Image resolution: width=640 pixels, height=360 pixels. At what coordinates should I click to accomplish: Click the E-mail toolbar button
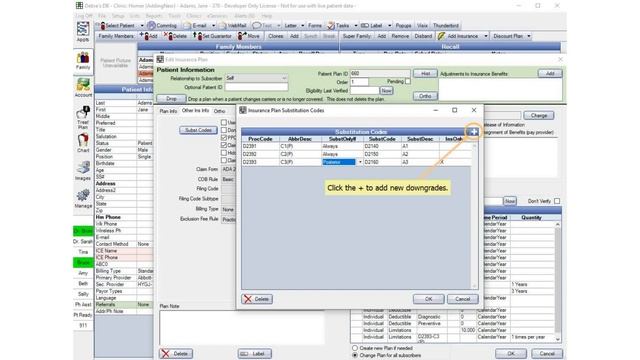click(196, 26)
